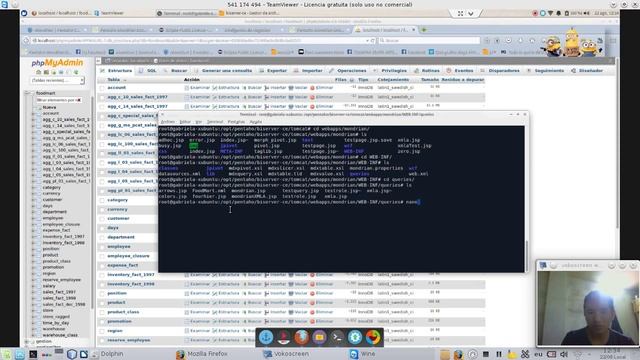Image resolution: width=640 pixels, height=360 pixels.
Task: Expand the account tree node
Action: tap(34, 113)
